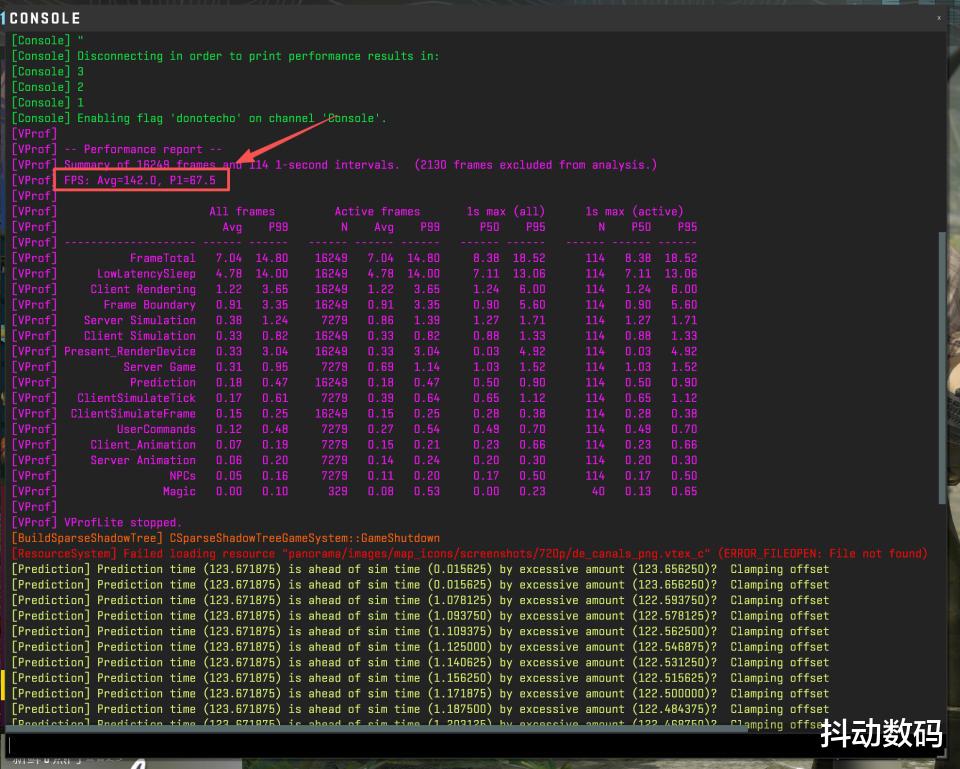Click the Present_RenderDevice row label
This screenshot has height=769, width=960.
click(x=130, y=351)
